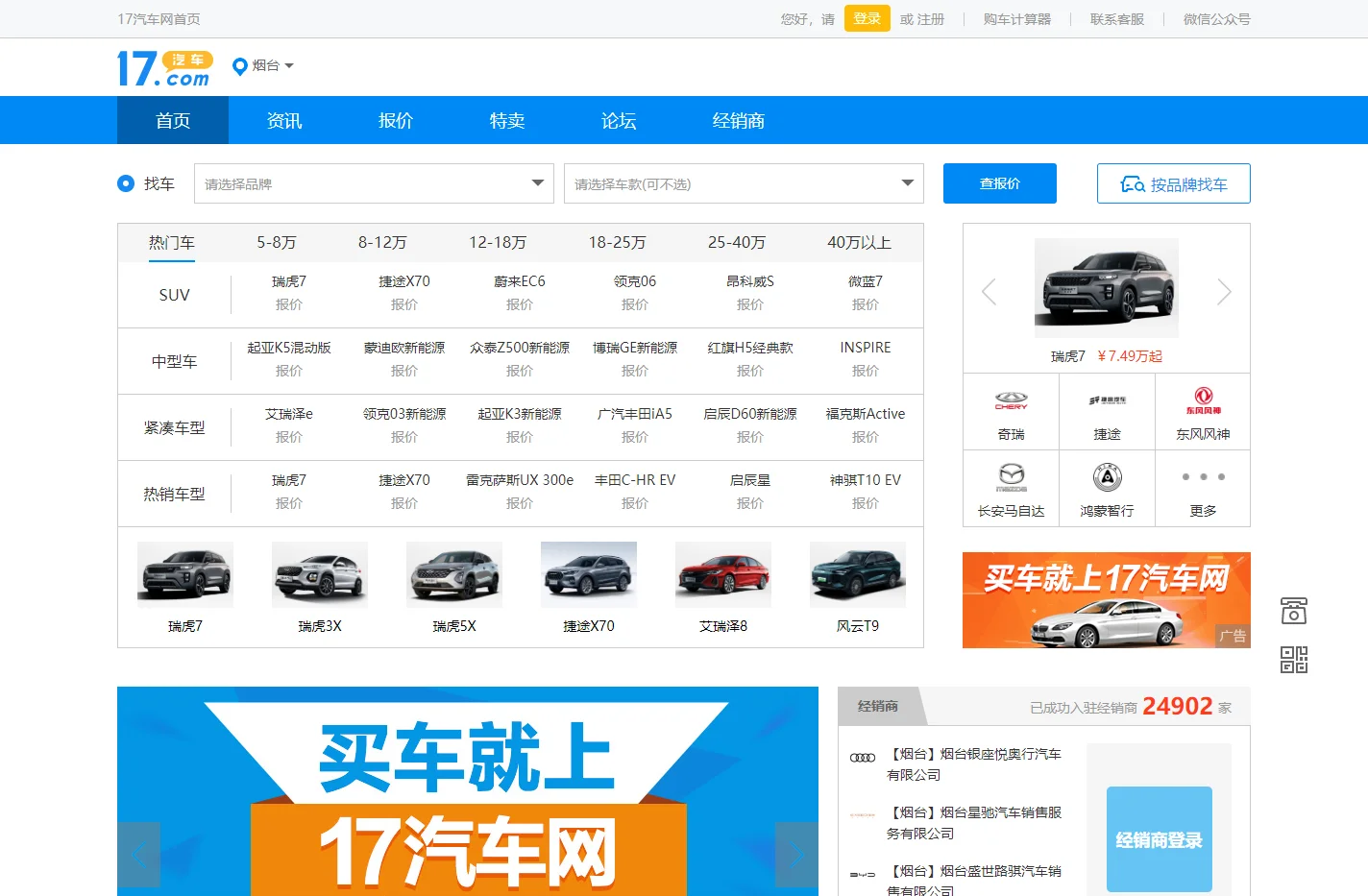Screen dimensions: 1368x896
Task: Click the 紧凑车型 category label
Action: [x=174, y=427]
